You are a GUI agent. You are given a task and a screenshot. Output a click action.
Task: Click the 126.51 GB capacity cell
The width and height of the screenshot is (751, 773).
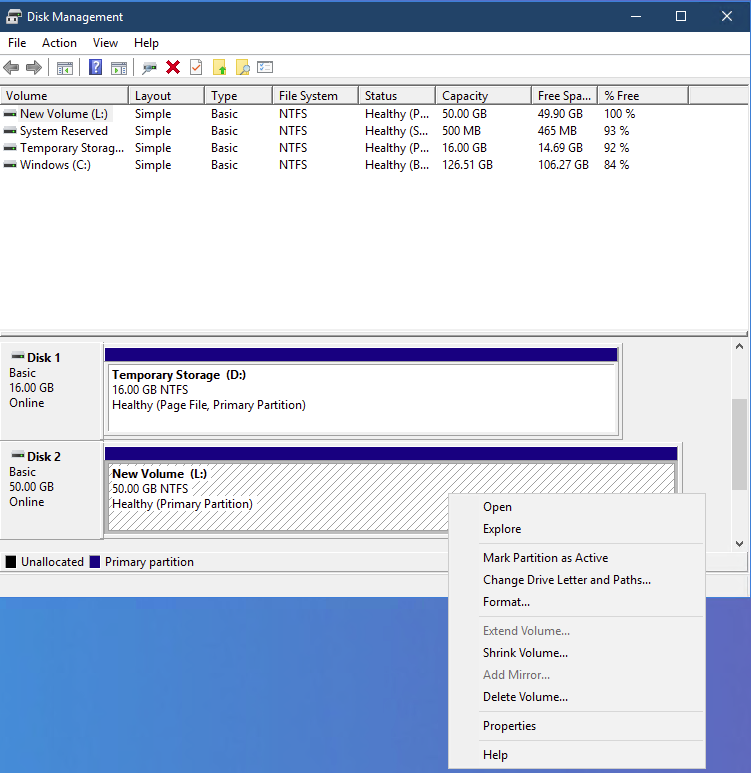[x=467, y=165]
